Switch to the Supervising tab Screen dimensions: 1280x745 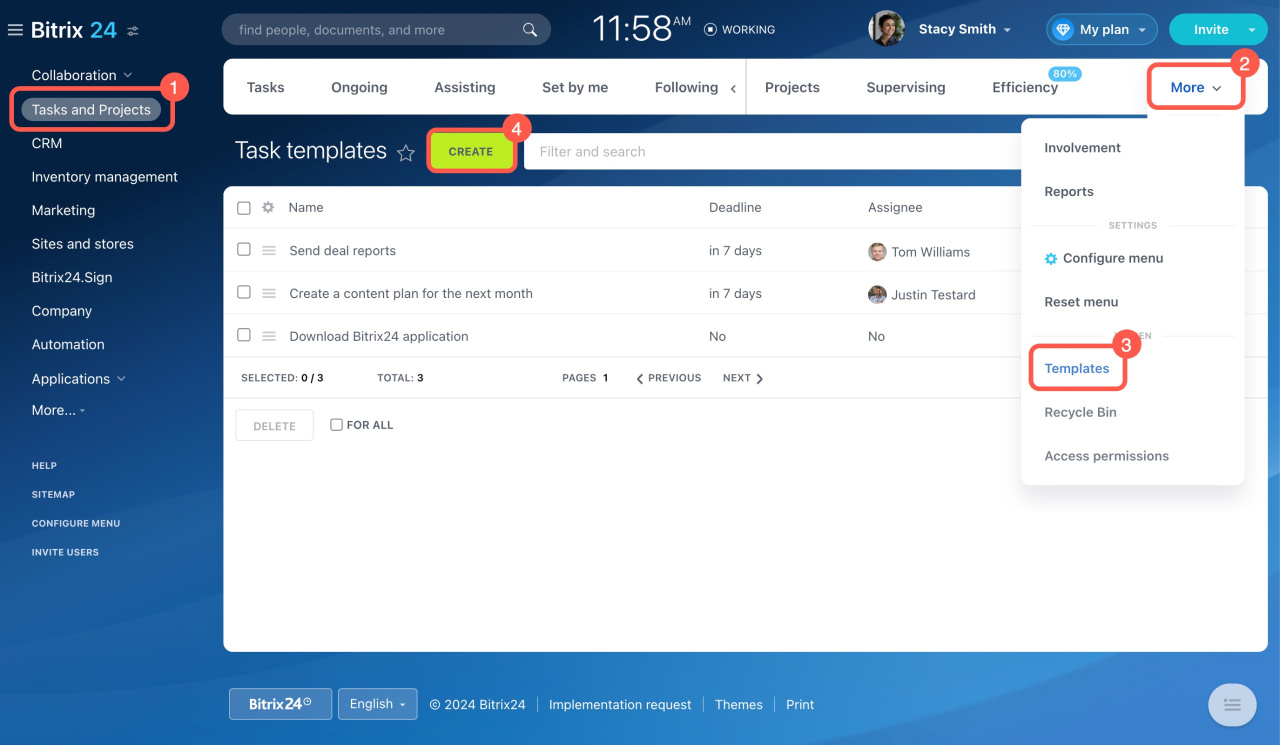[x=906, y=88]
